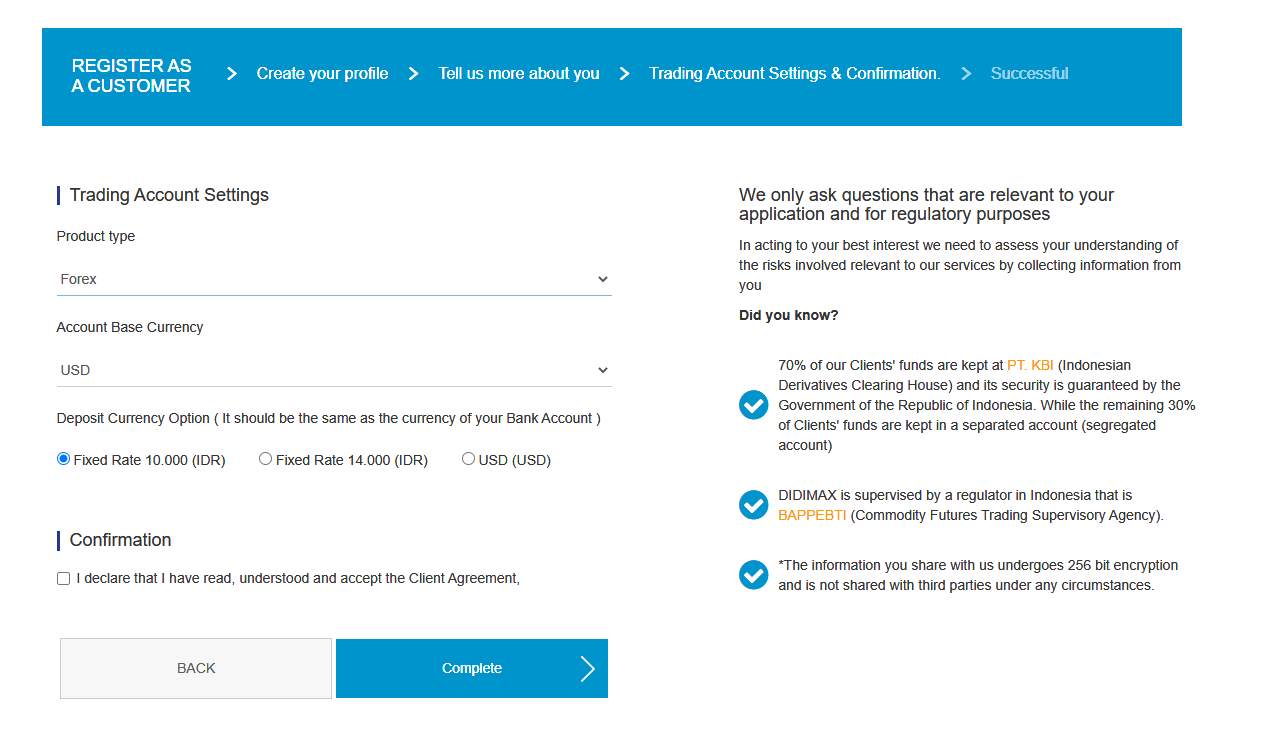Screen dimensions: 1269x735
Task: Open the PT. KBI orange link
Action: (x=1030, y=365)
